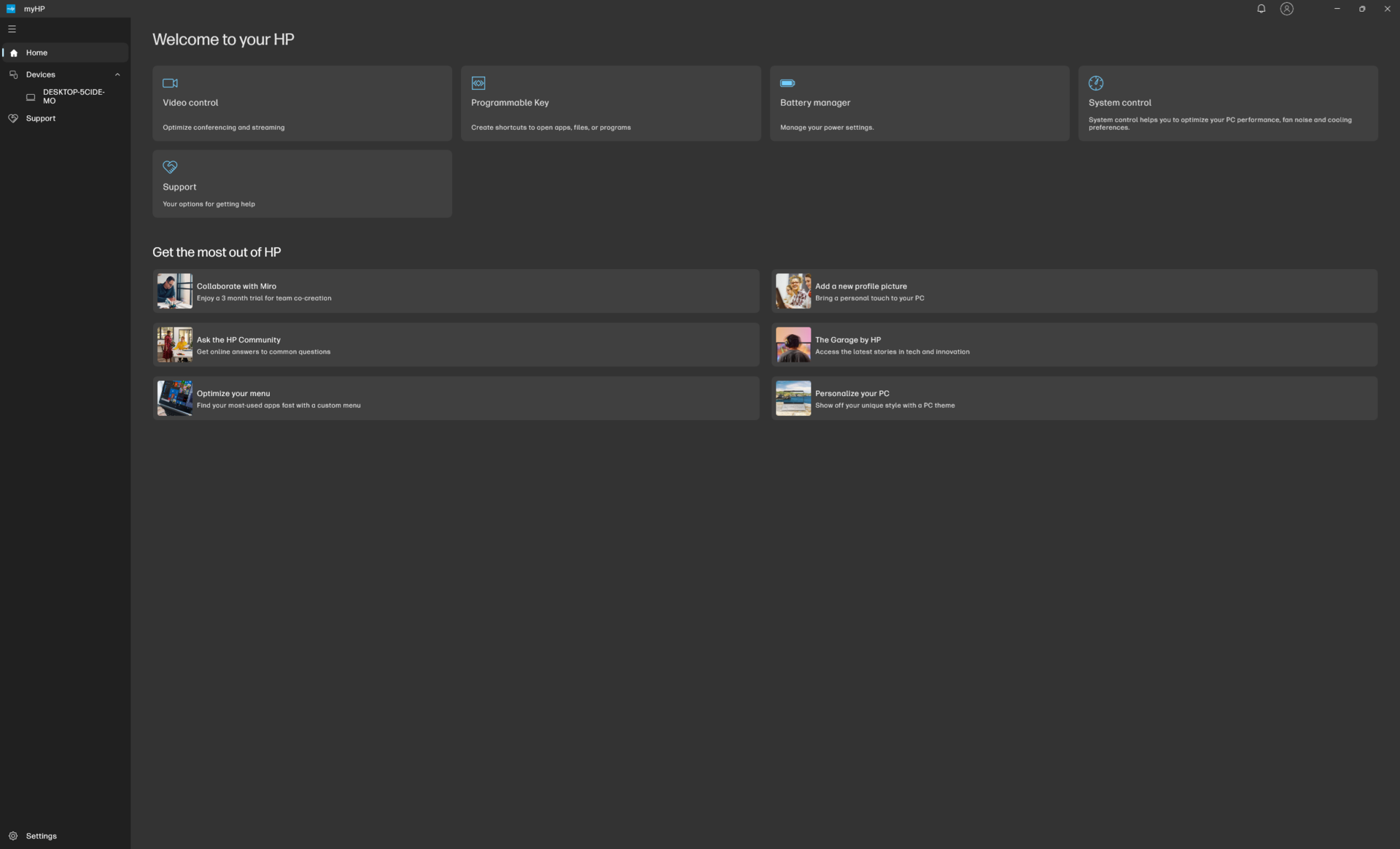
Task: Click the System control gauge icon
Action: point(1095,83)
